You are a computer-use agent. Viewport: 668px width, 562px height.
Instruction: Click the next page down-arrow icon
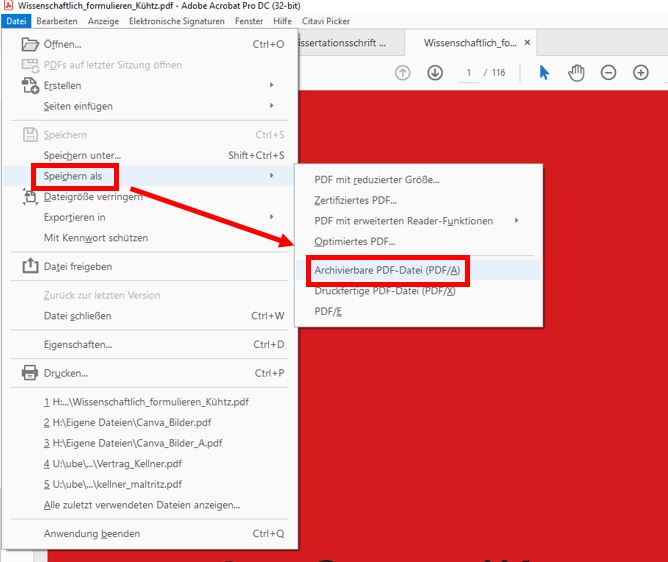click(435, 73)
